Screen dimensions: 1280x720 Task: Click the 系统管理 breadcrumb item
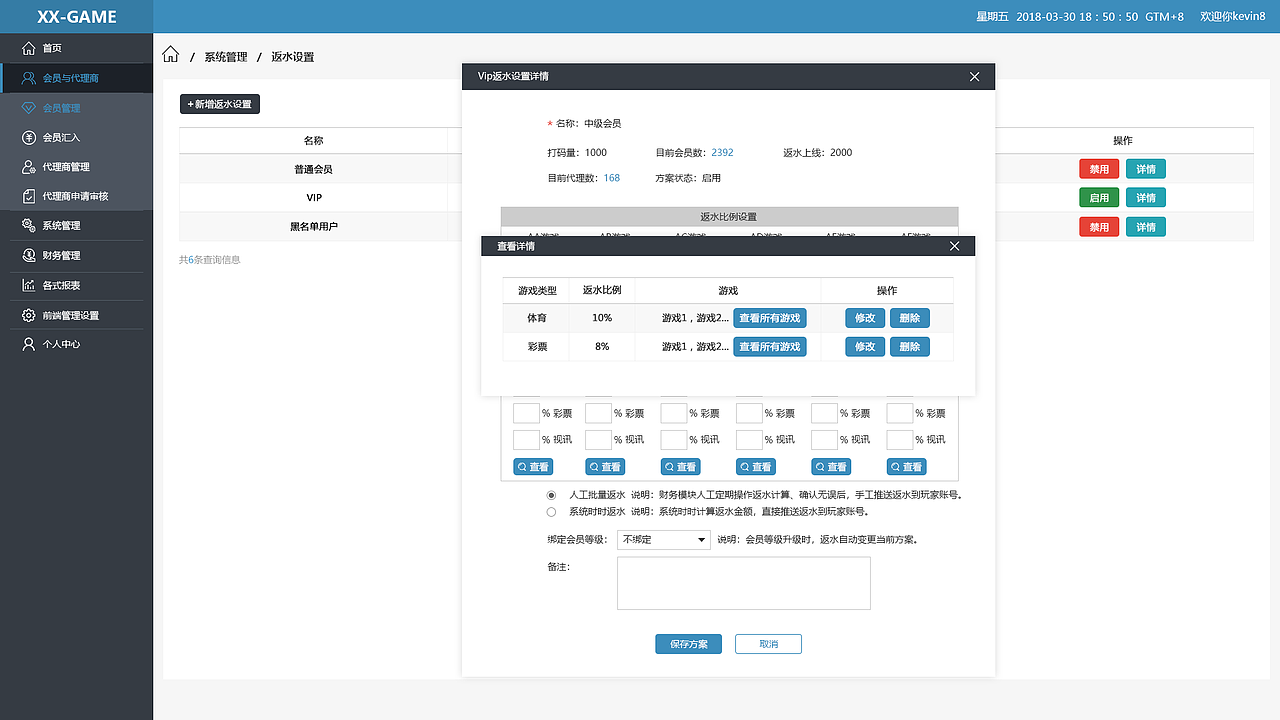pyautogui.click(x=226, y=57)
